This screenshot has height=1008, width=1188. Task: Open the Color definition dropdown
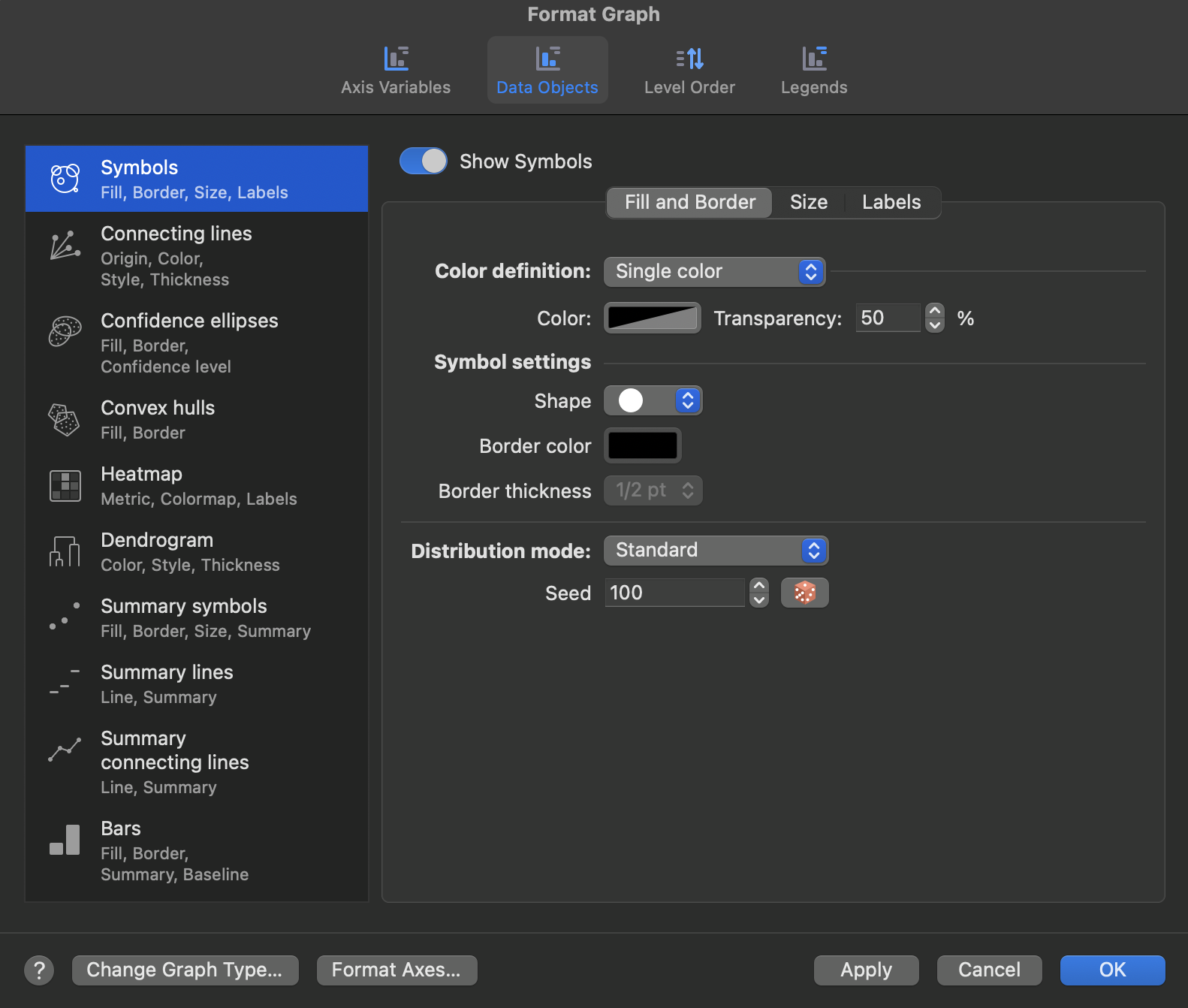pos(715,271)
